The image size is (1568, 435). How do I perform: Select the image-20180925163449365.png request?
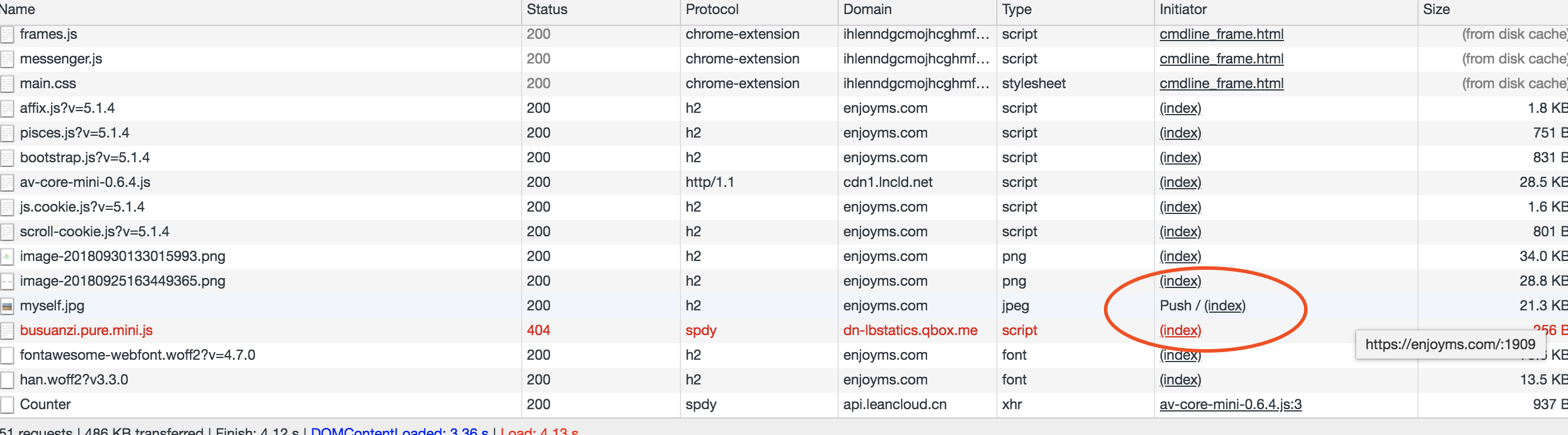[122, 281]
